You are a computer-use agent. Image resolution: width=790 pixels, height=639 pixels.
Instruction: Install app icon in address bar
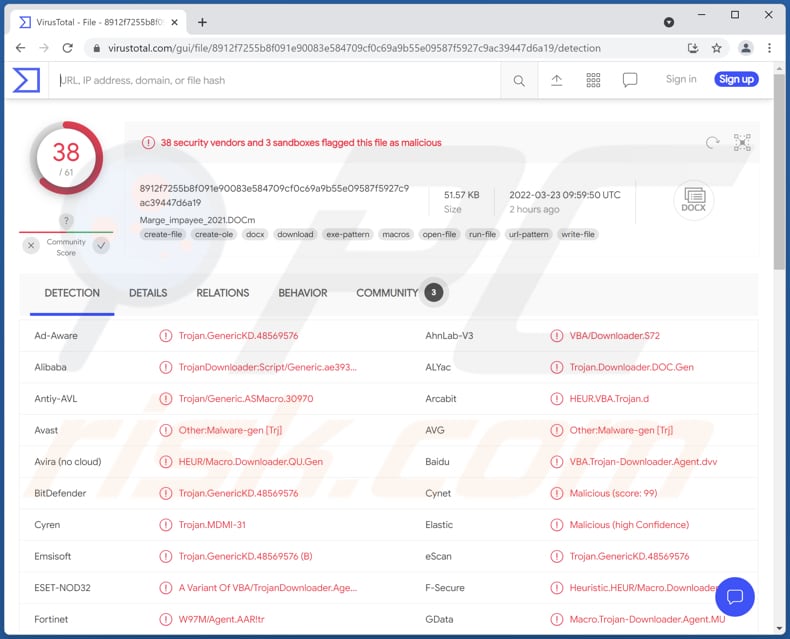(693, 48)
